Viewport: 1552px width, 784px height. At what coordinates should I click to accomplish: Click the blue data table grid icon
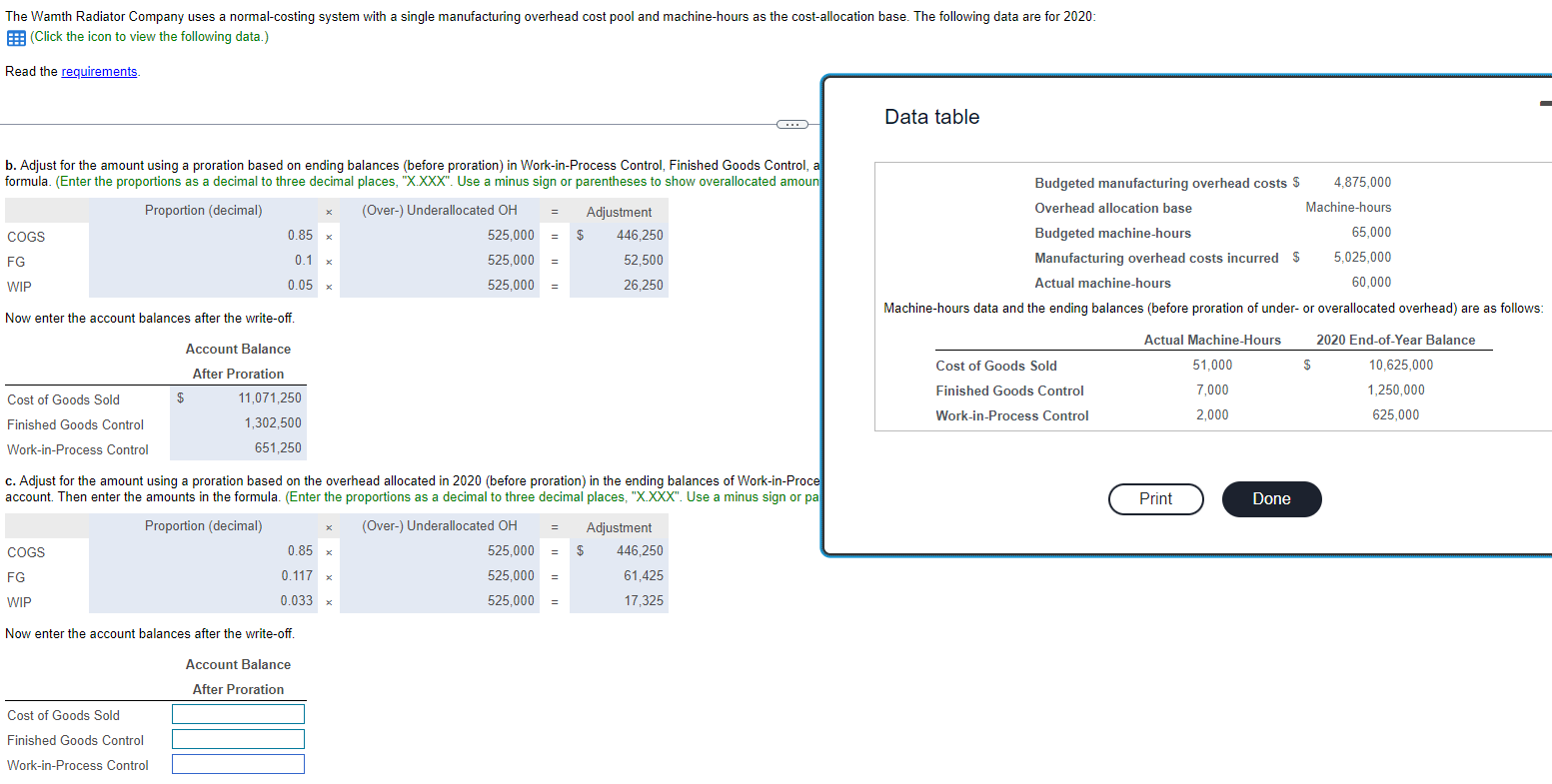(17, 36)
